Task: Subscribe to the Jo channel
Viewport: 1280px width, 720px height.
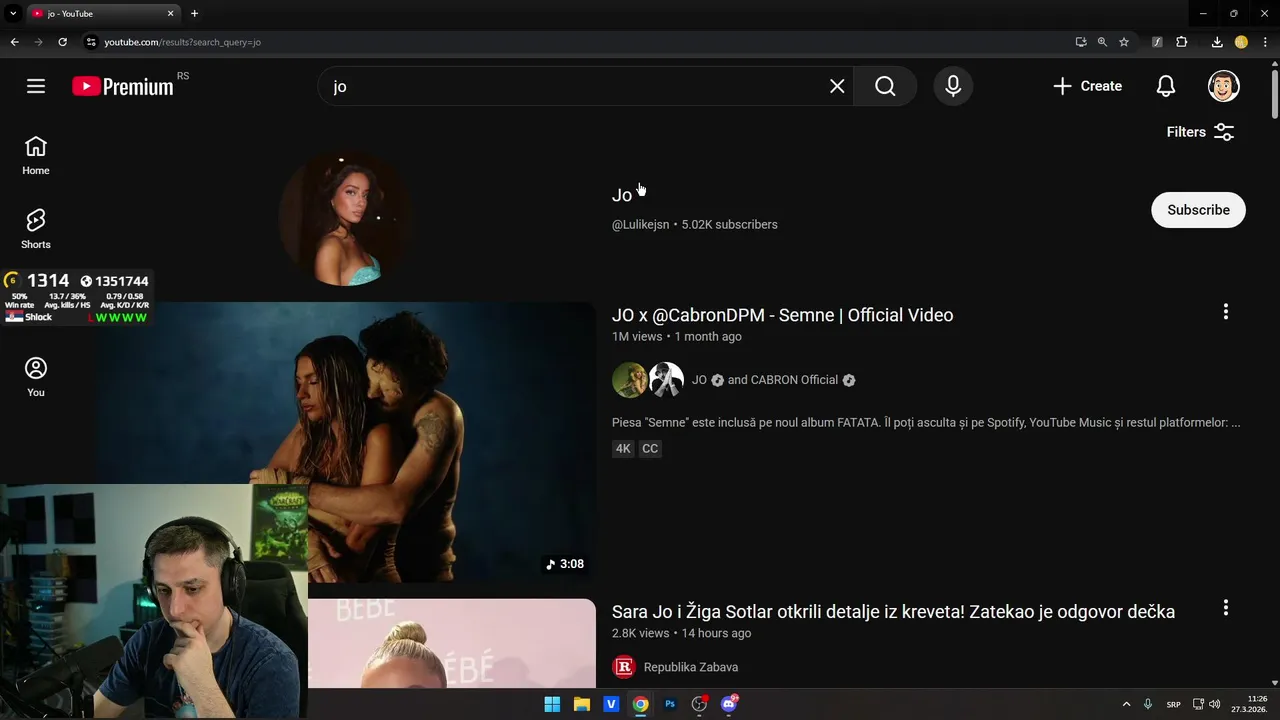Action: [x=1198, y=210]
